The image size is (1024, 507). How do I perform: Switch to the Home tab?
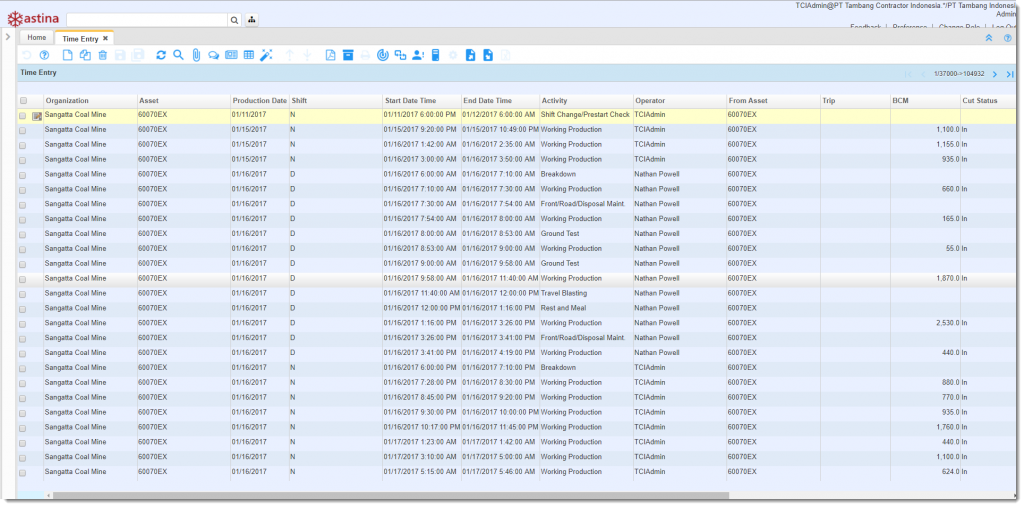(37, 38)
